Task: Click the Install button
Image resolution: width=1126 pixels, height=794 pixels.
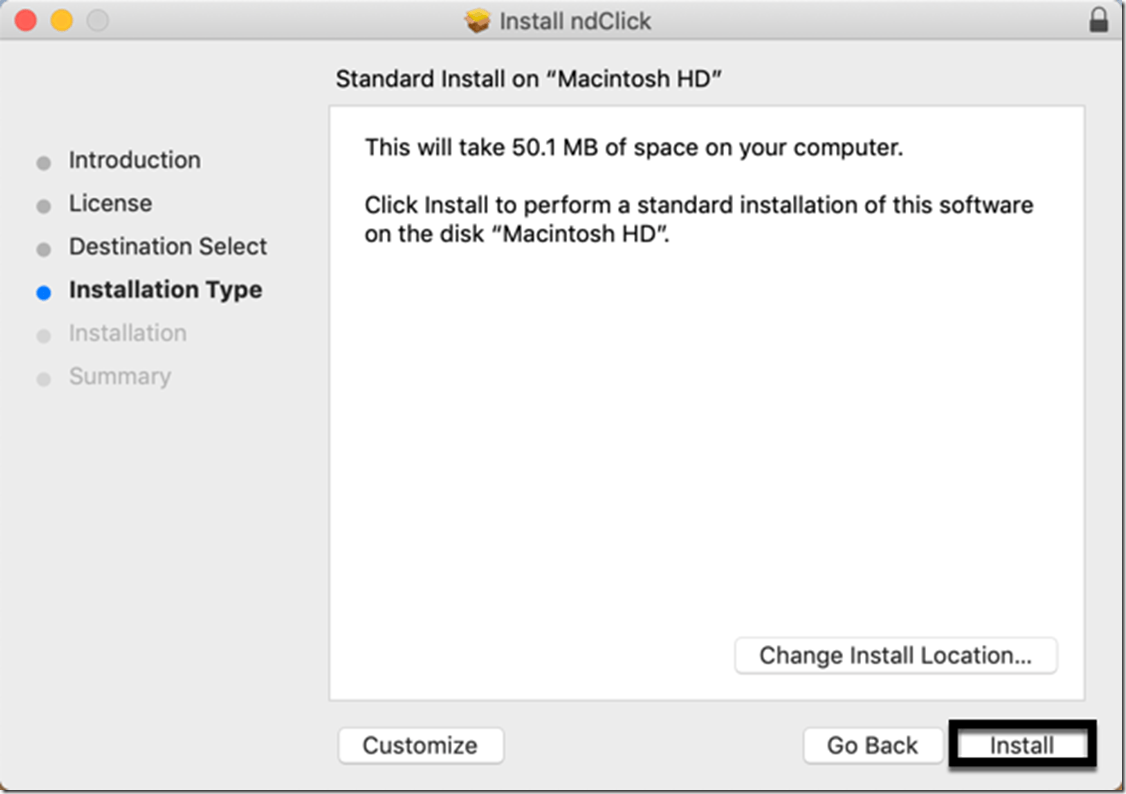Action: tap(1022, 745)
